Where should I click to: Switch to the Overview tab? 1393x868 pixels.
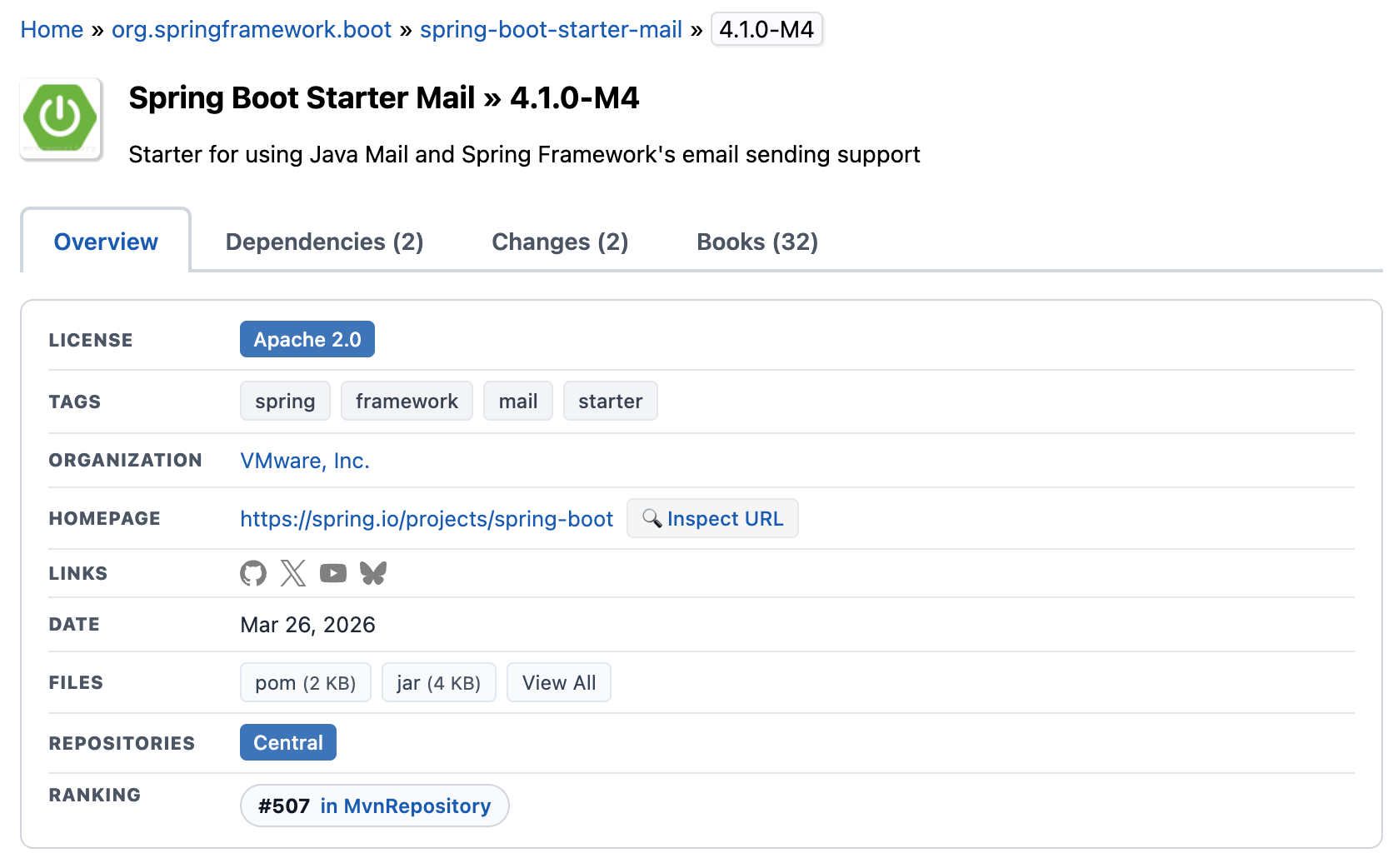106,242
